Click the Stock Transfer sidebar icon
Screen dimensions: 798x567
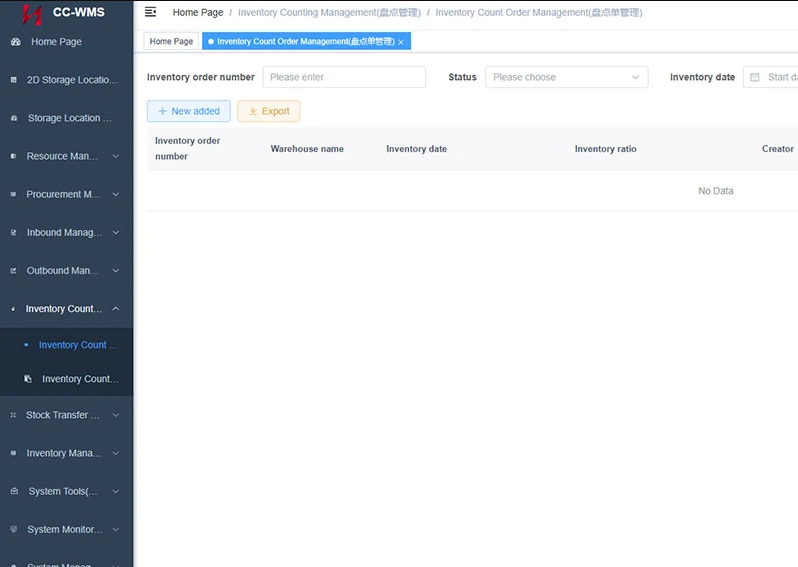[14, 415]
